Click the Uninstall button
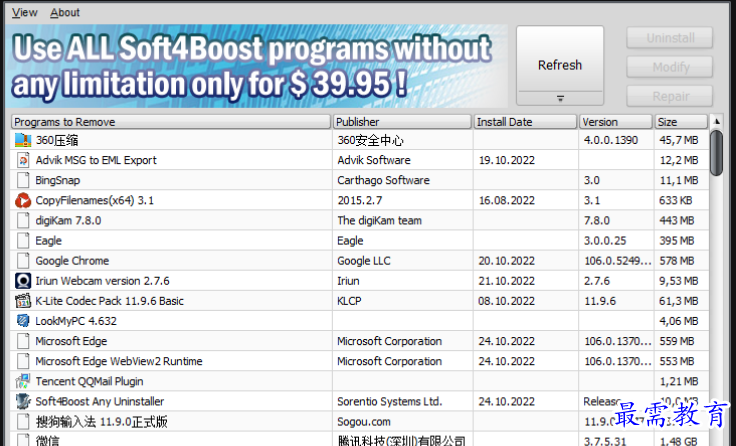 click(670, 38)
